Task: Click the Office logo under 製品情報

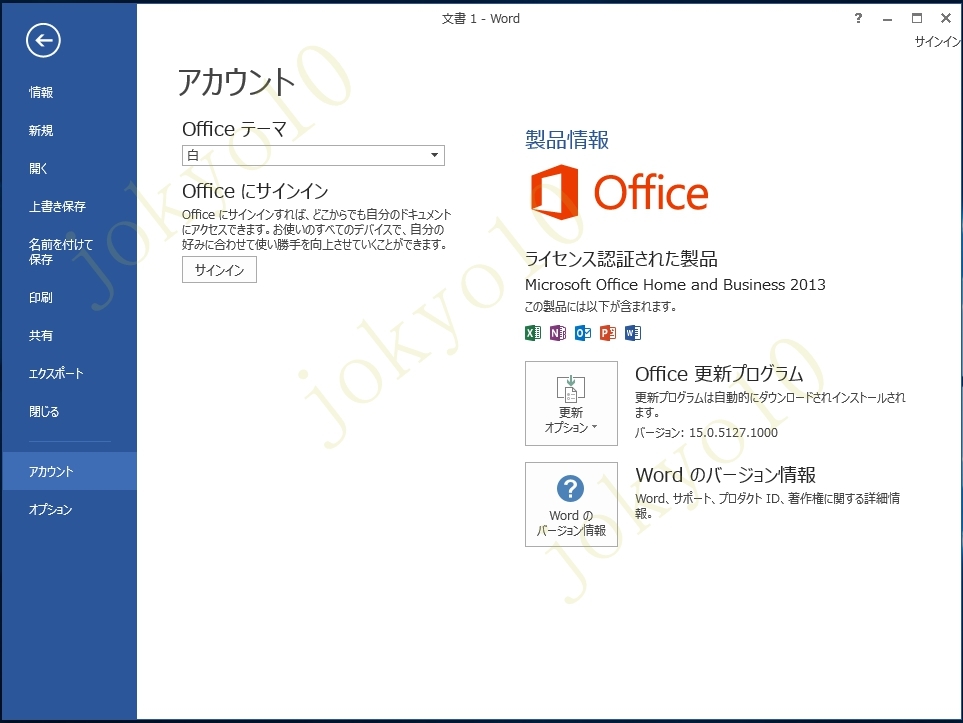Action: tap(619, 192)
